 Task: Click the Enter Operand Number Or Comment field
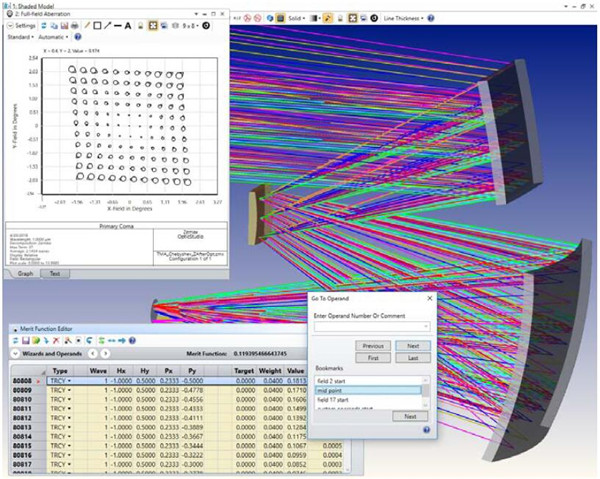coord(368,326)
